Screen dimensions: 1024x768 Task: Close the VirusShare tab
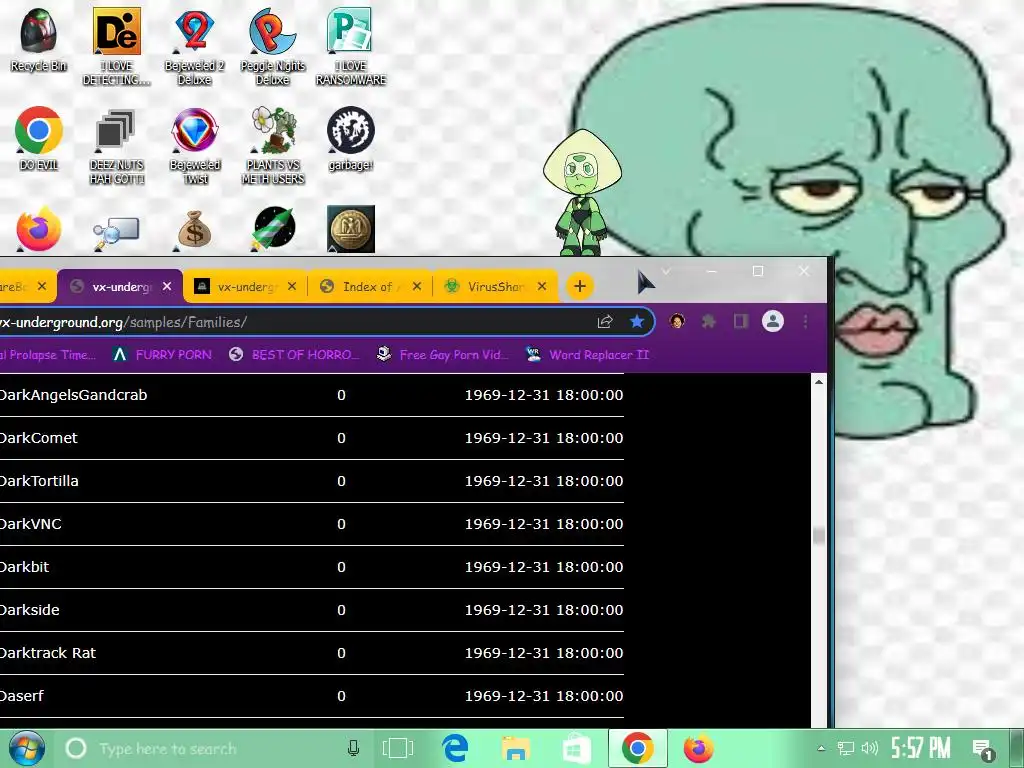coord(541,287)
